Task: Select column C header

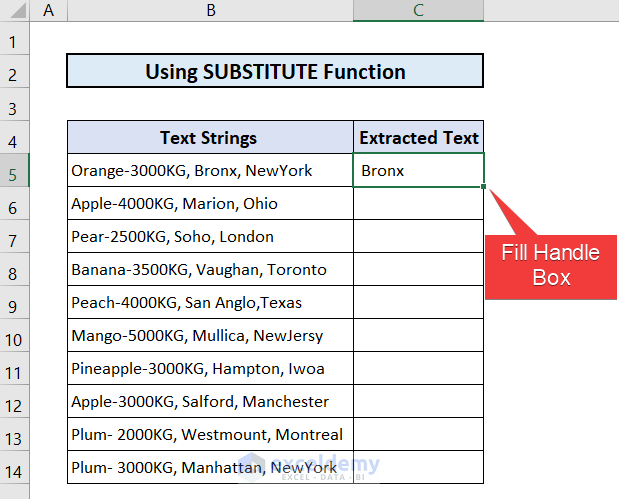Action: click(418, 11)
